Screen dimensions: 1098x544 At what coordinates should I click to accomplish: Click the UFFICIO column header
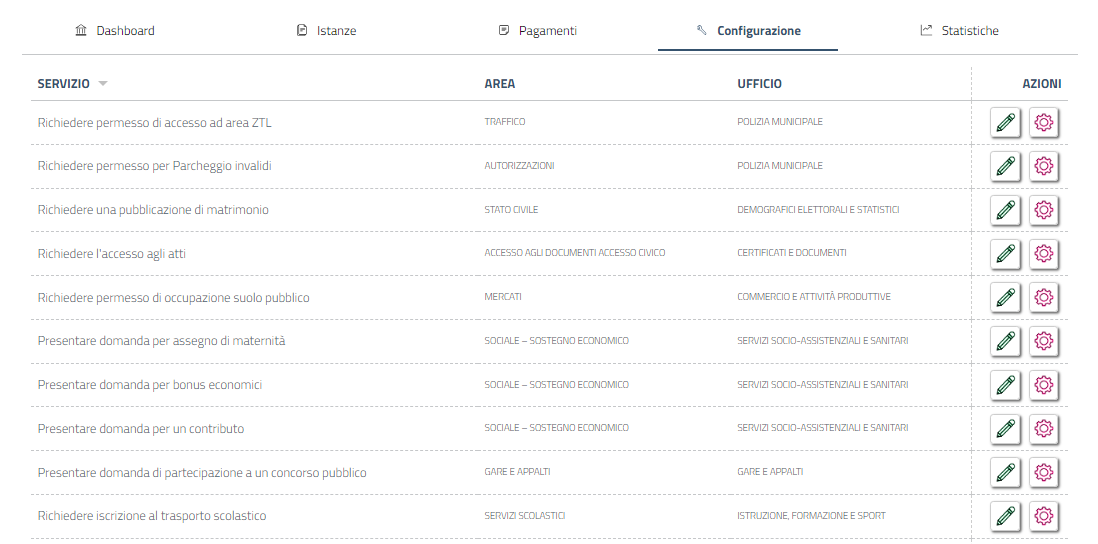click(759, 84)
